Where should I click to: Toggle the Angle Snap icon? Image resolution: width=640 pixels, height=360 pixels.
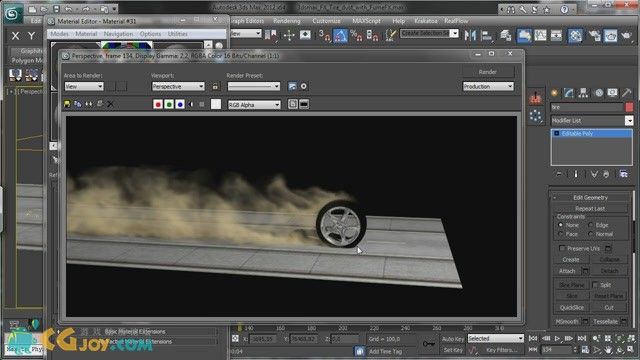[340, 36]
